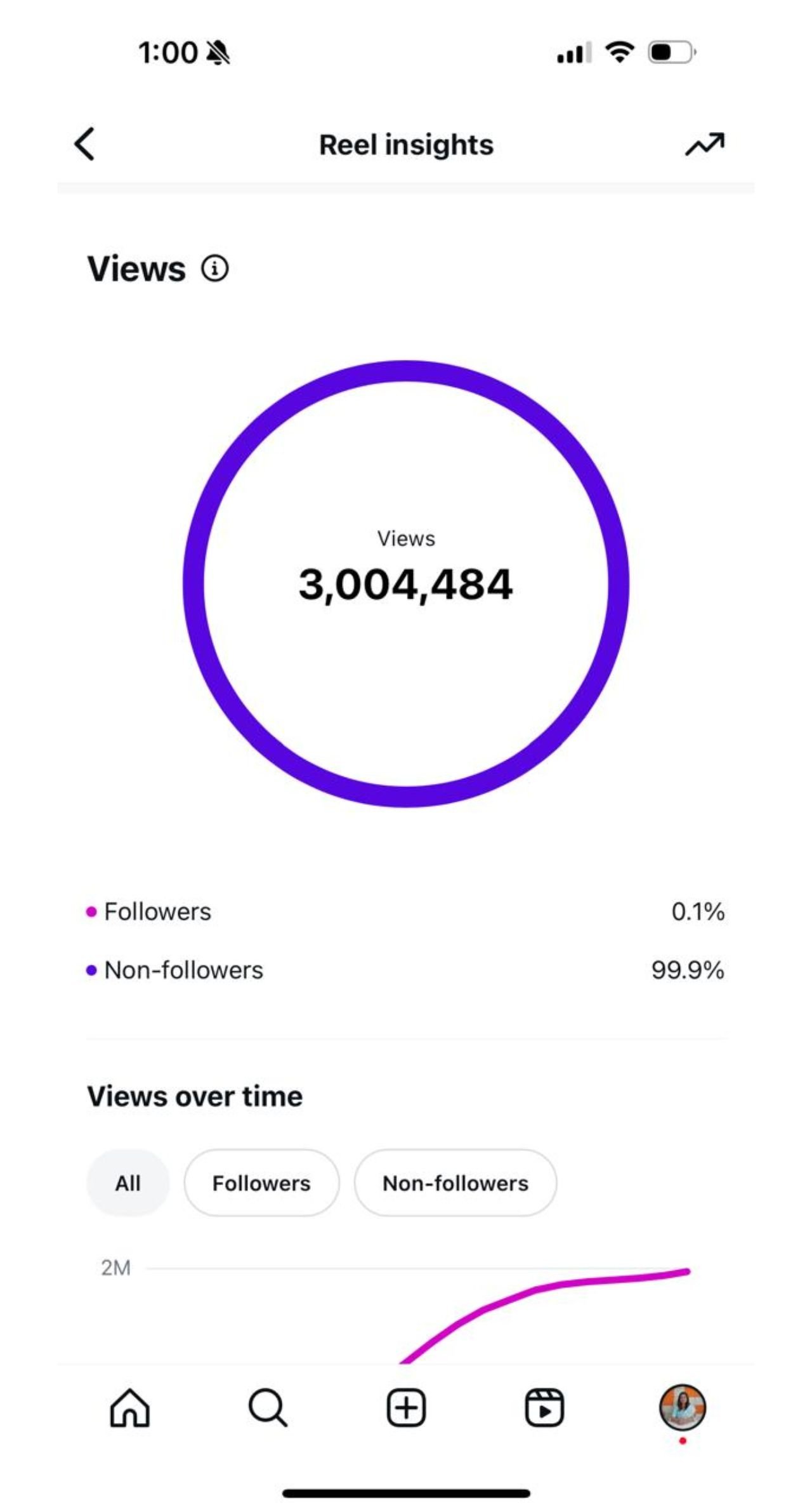The width and height of the screenshot is (812, 1512).
Task: Open the Reels tab icon
Action: point(544,1408)
